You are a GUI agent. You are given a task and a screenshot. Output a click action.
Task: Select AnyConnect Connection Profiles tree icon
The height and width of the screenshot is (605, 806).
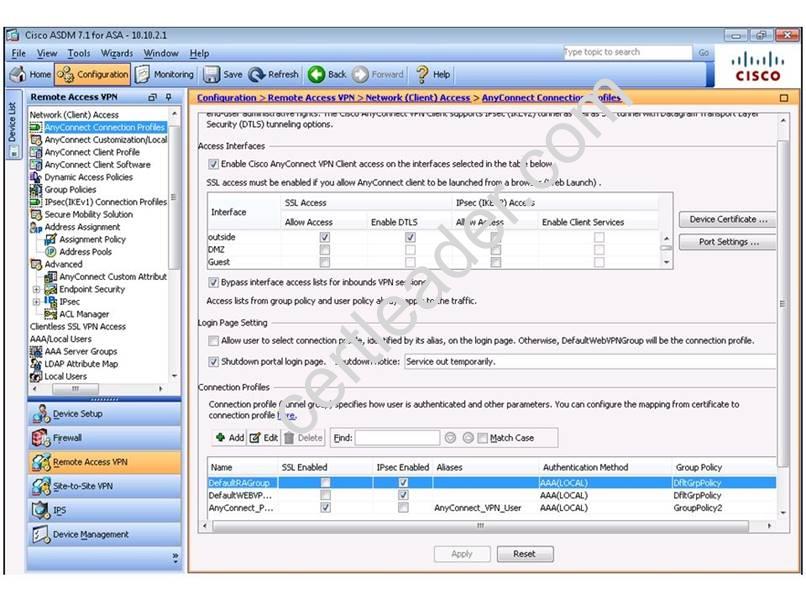pos(35,127)
